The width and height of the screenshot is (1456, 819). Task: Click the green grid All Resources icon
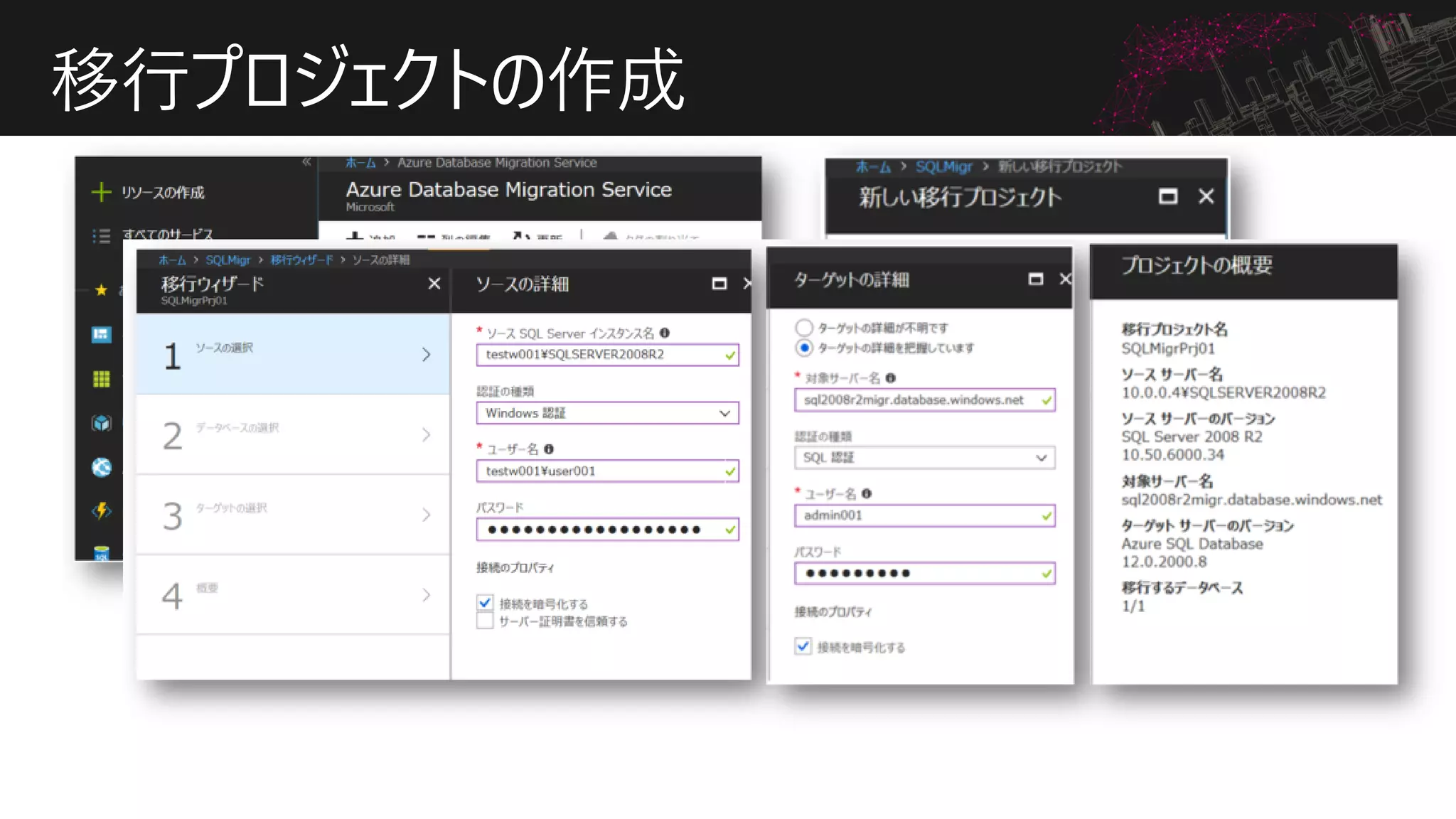[102, 379]
